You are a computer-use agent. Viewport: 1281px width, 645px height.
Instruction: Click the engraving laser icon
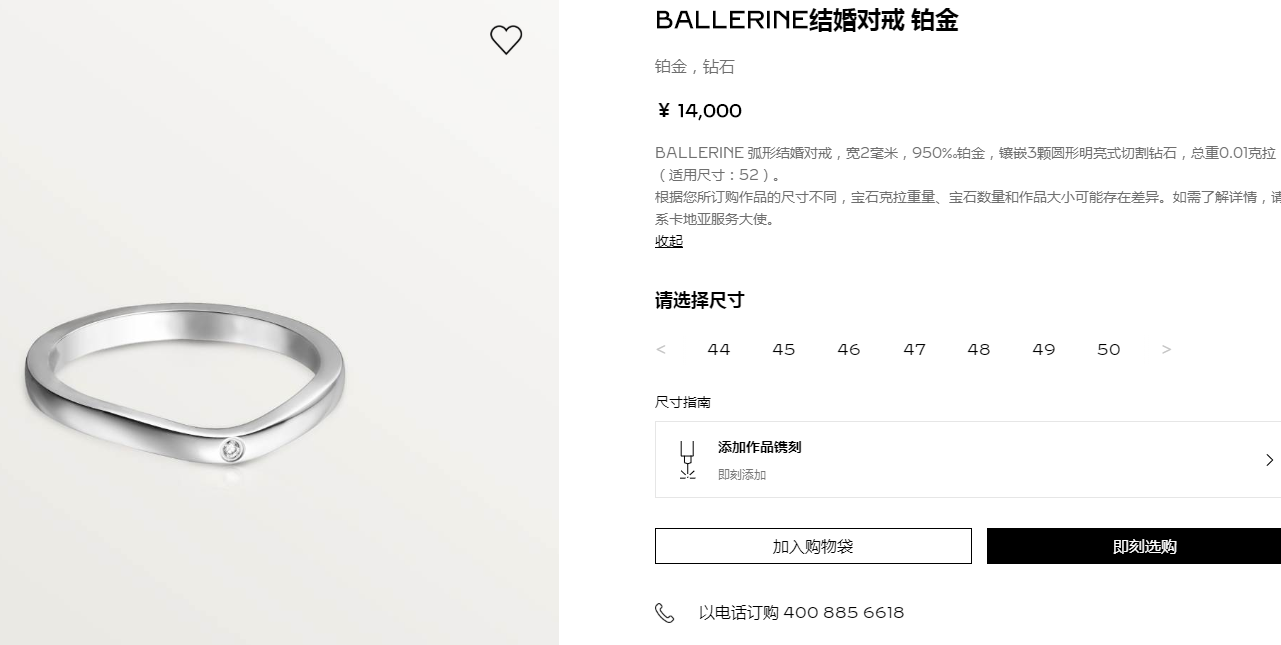[x=687, y=460]
